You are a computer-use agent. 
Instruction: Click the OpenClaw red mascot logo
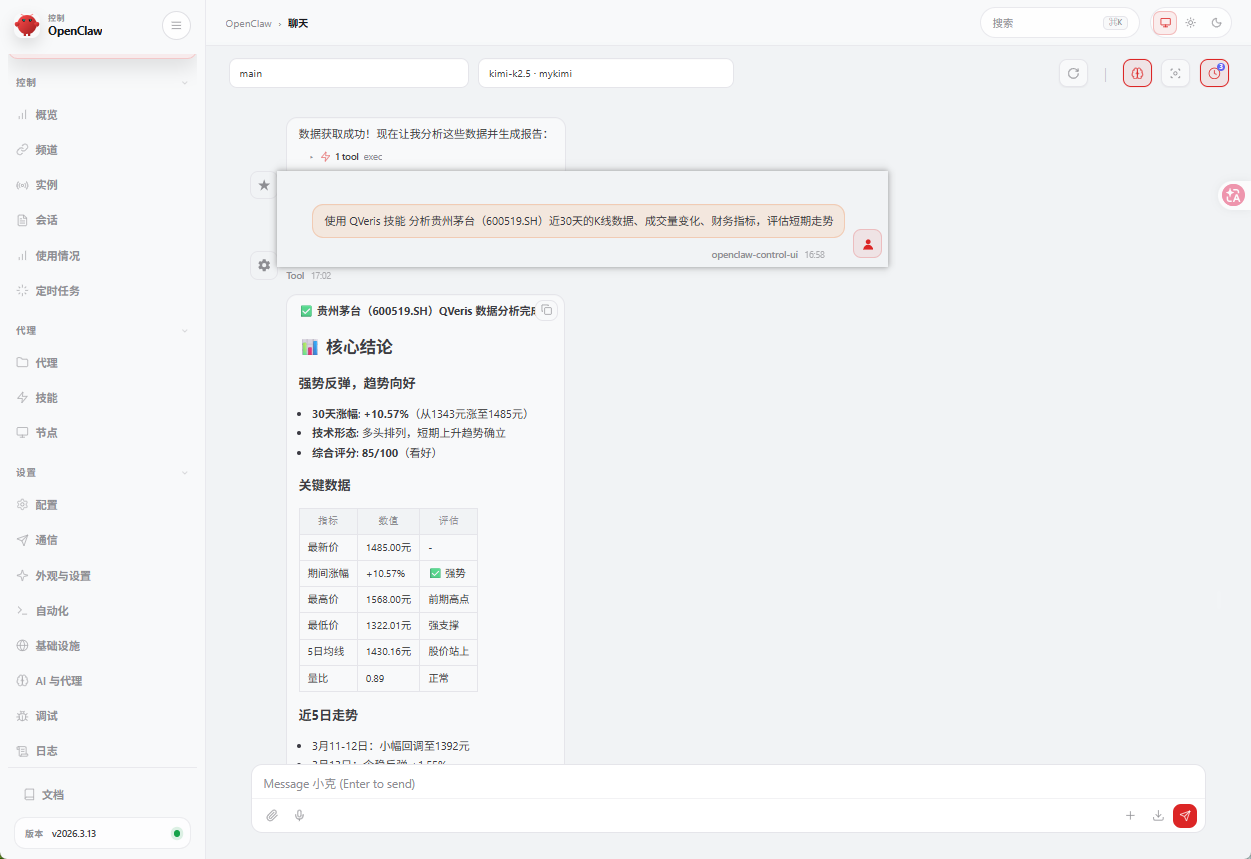point(27,25)
